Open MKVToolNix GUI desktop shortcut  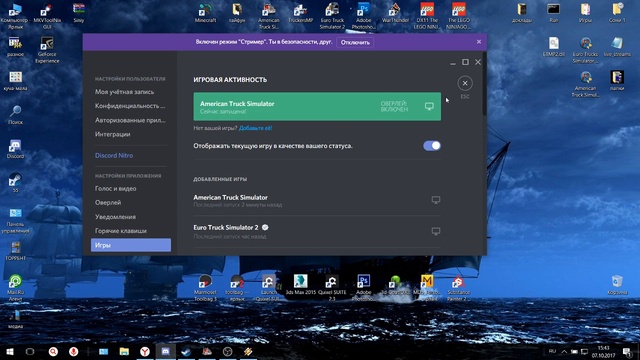point(47,16)
